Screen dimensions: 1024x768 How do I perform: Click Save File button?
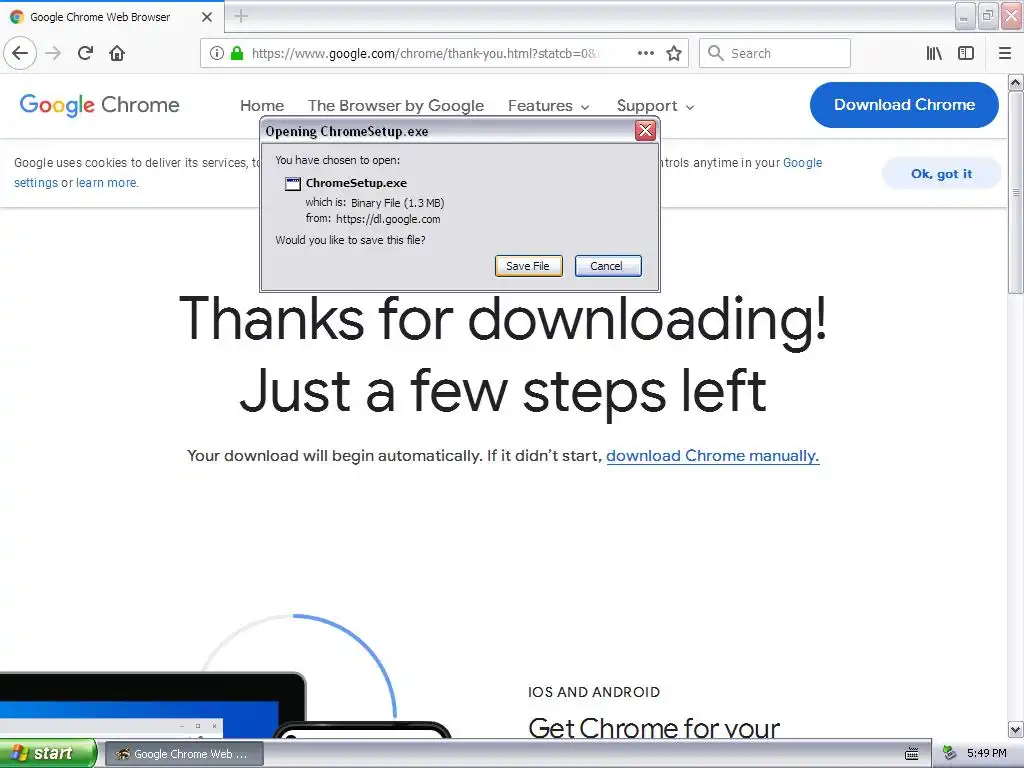coord(528,266)
